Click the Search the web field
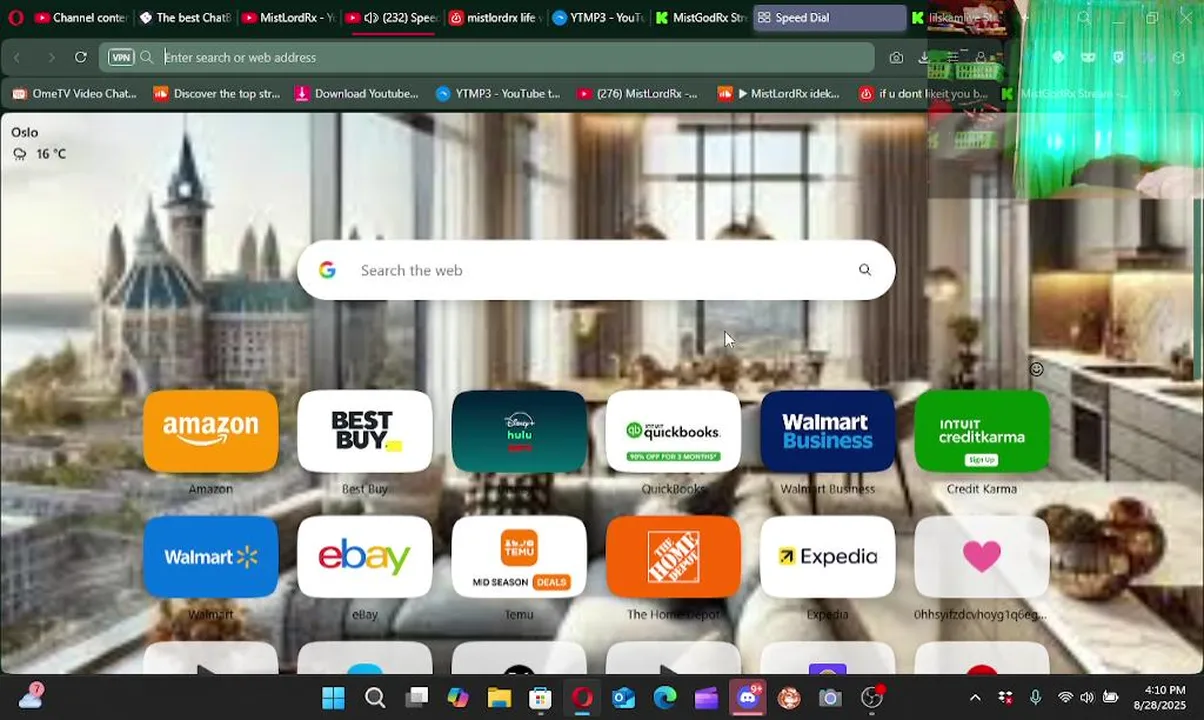Viewport: 1204px width, 720px height. click(596, 270)
